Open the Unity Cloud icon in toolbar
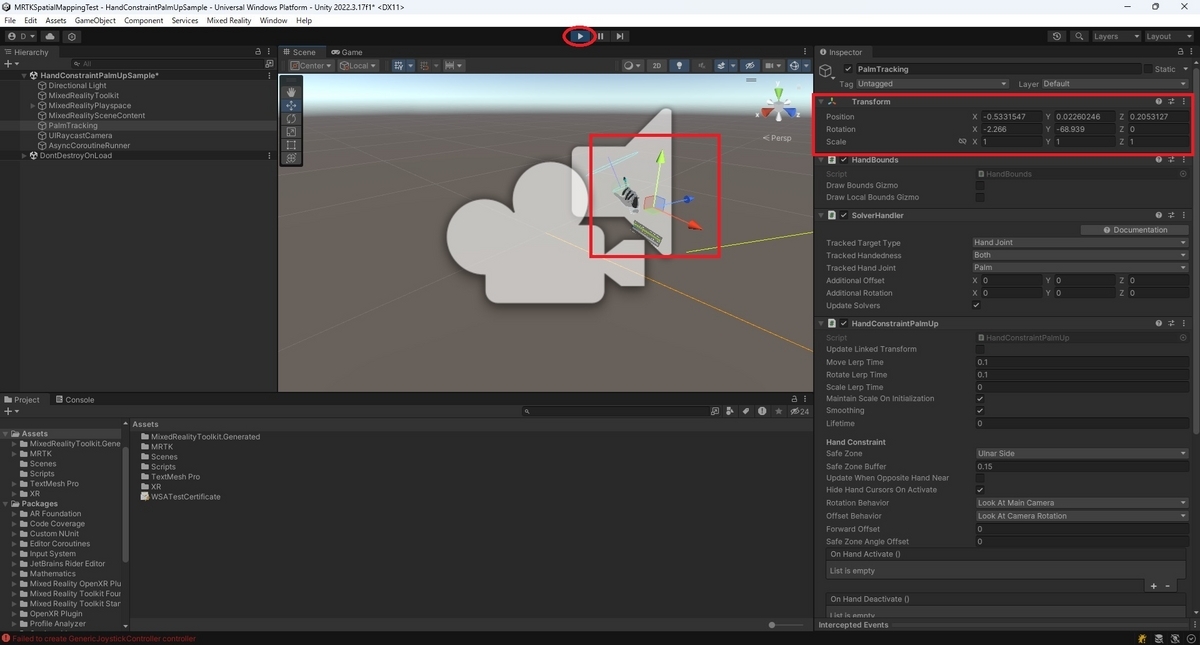The width and height of the screenshot is (1200, 645). tap(50, 36)
